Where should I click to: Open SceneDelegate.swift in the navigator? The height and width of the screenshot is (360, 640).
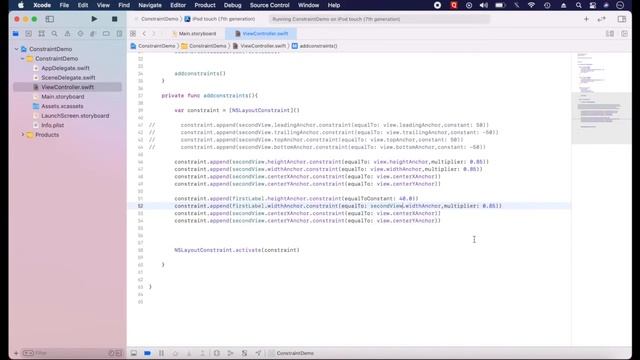(x=68, y=78)
